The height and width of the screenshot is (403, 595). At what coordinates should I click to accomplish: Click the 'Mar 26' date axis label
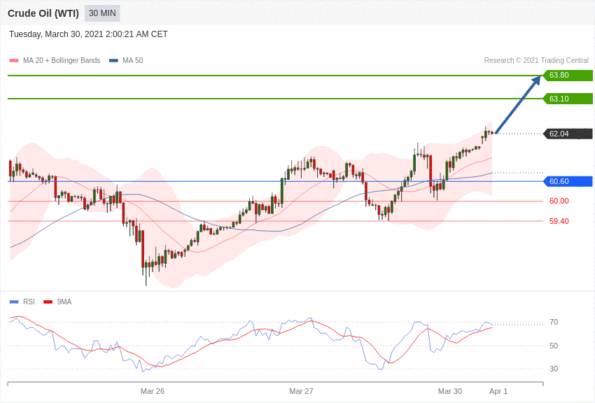152,391
